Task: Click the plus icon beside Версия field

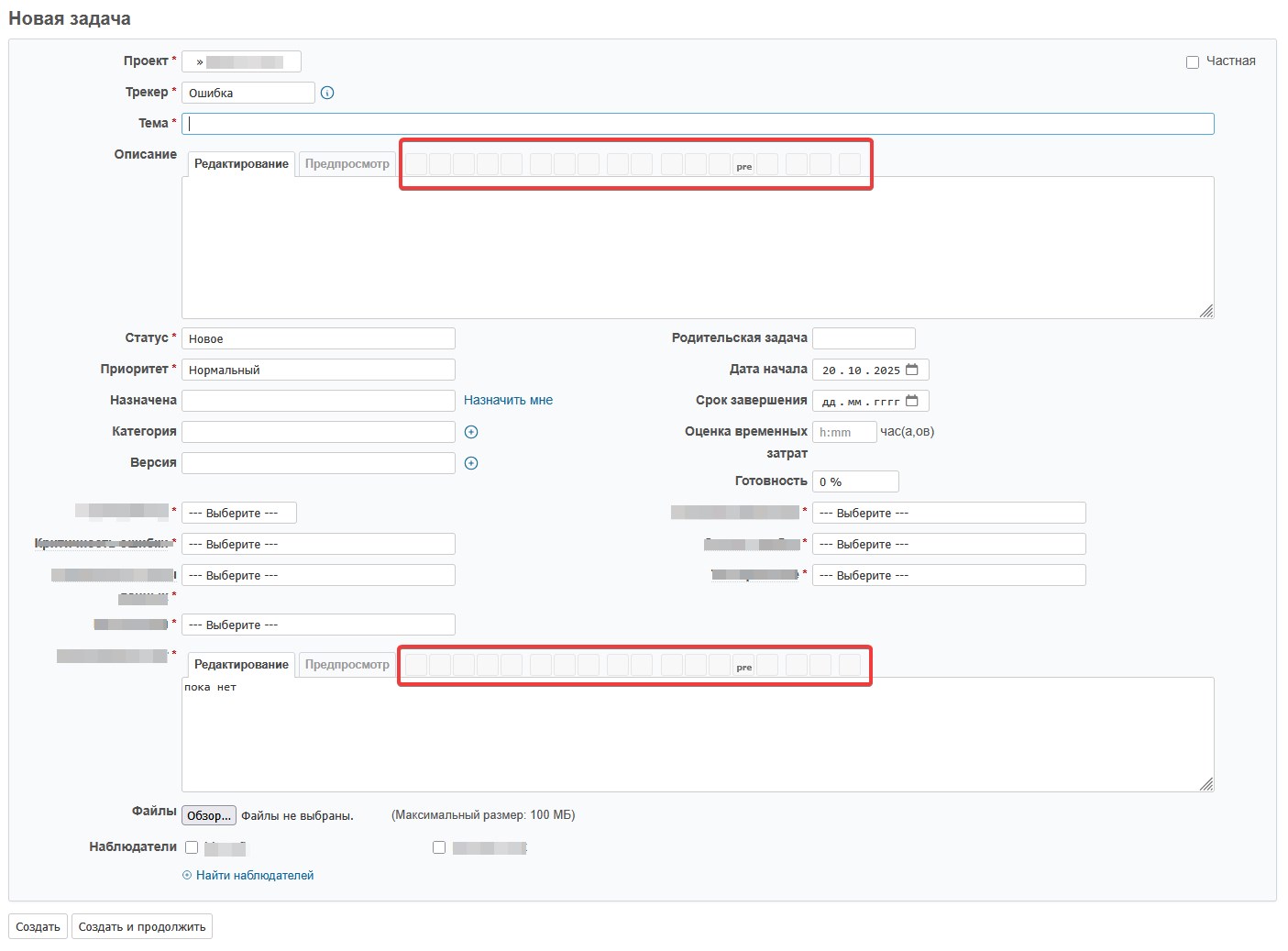Action: click(x=471, y=463)
